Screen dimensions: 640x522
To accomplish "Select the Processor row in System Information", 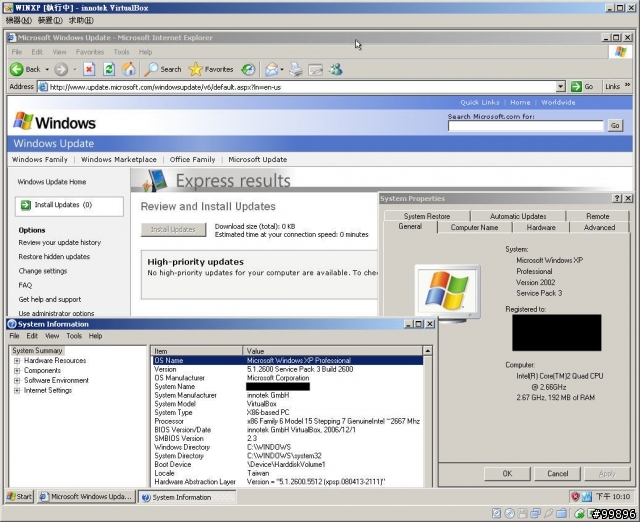I will click(288, 421).
